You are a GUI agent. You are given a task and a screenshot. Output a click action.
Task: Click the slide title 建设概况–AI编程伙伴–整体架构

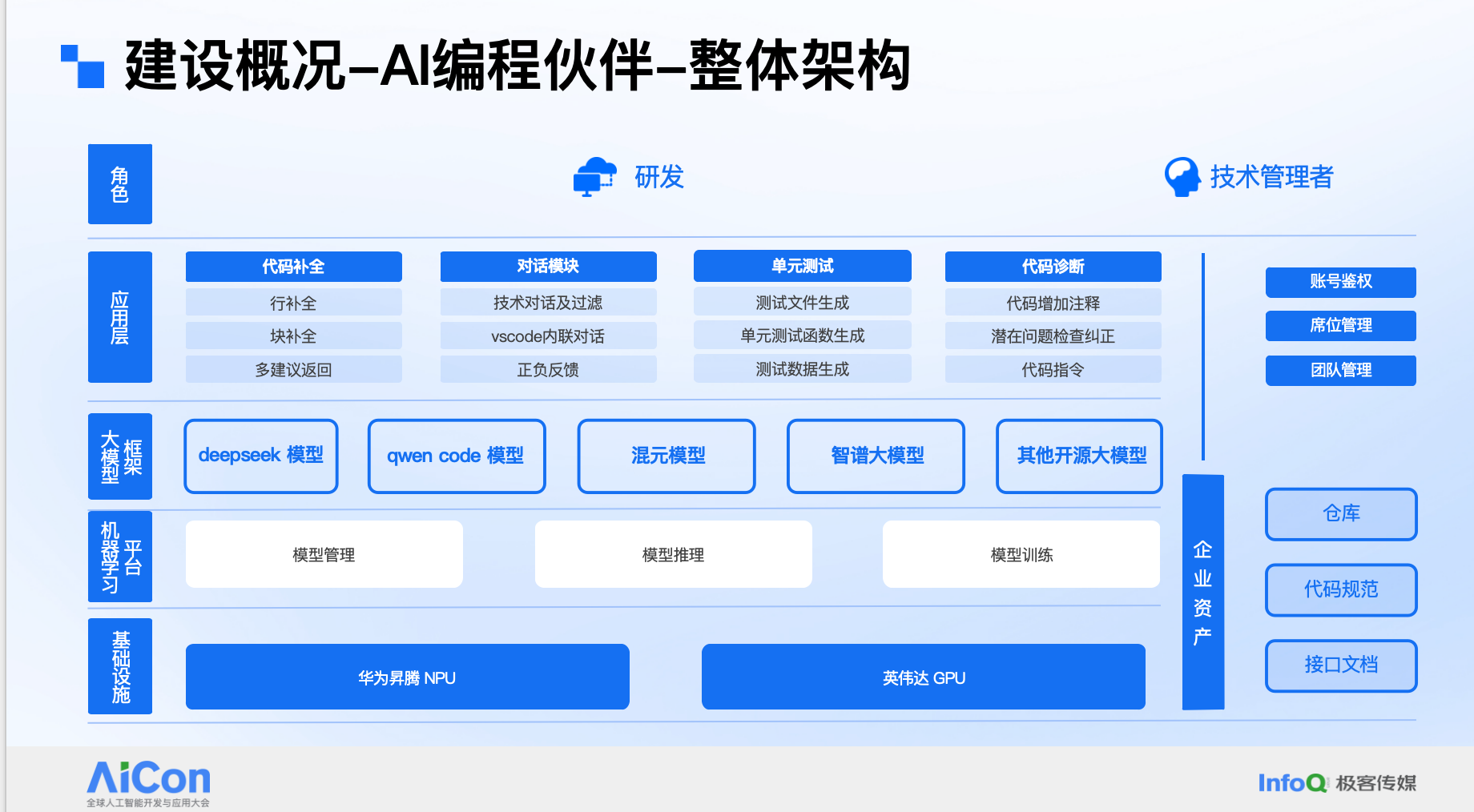click(518, 66)
